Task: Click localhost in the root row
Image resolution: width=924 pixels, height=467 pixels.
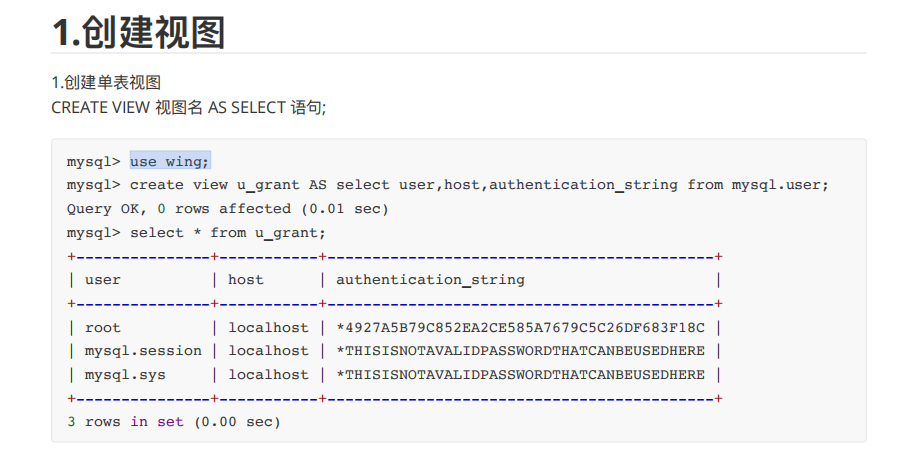Action: 268,328
